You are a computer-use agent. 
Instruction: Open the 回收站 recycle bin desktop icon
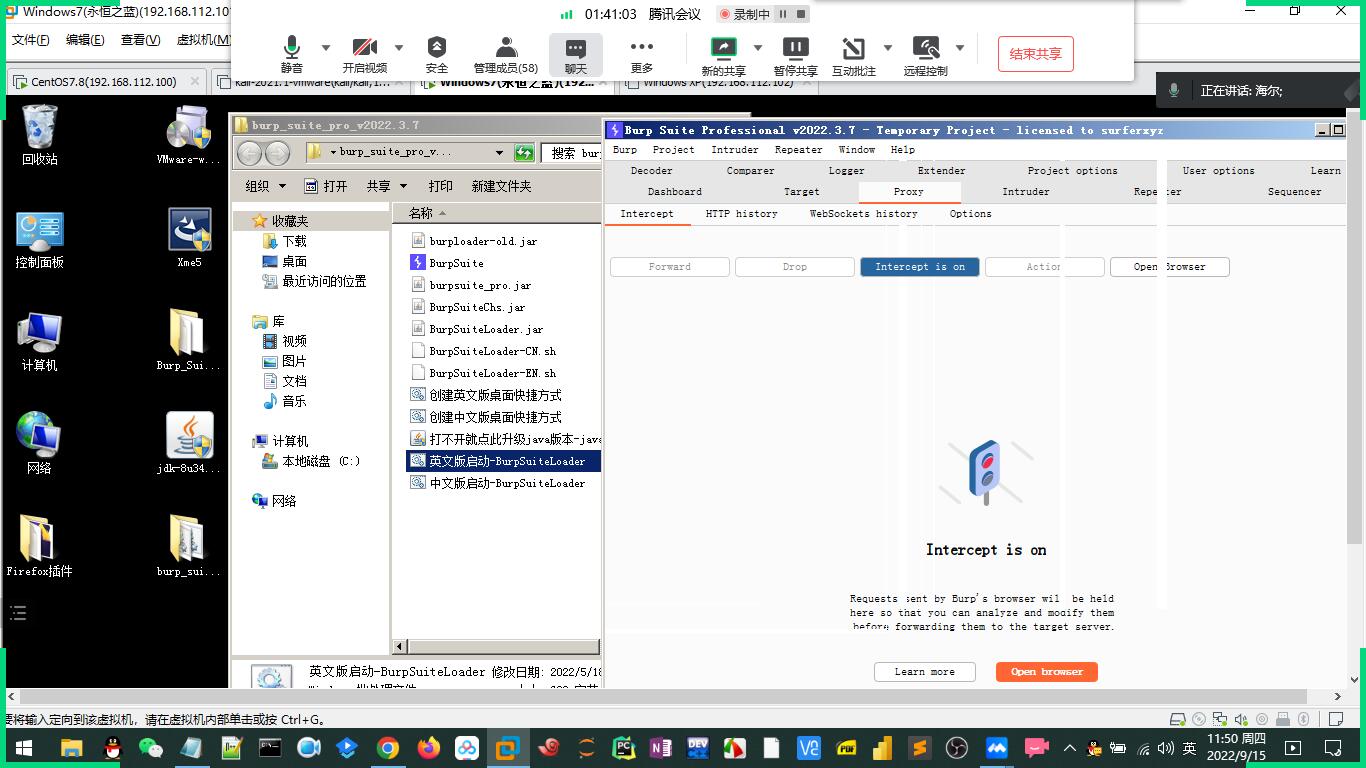(x=40, y=136)
